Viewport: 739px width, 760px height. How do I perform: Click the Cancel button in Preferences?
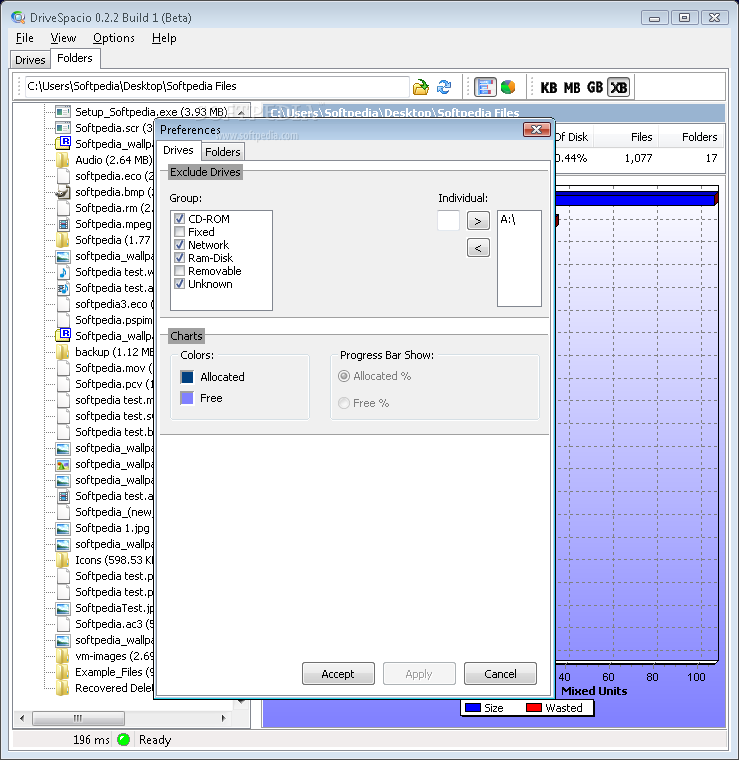coord(500,674)
